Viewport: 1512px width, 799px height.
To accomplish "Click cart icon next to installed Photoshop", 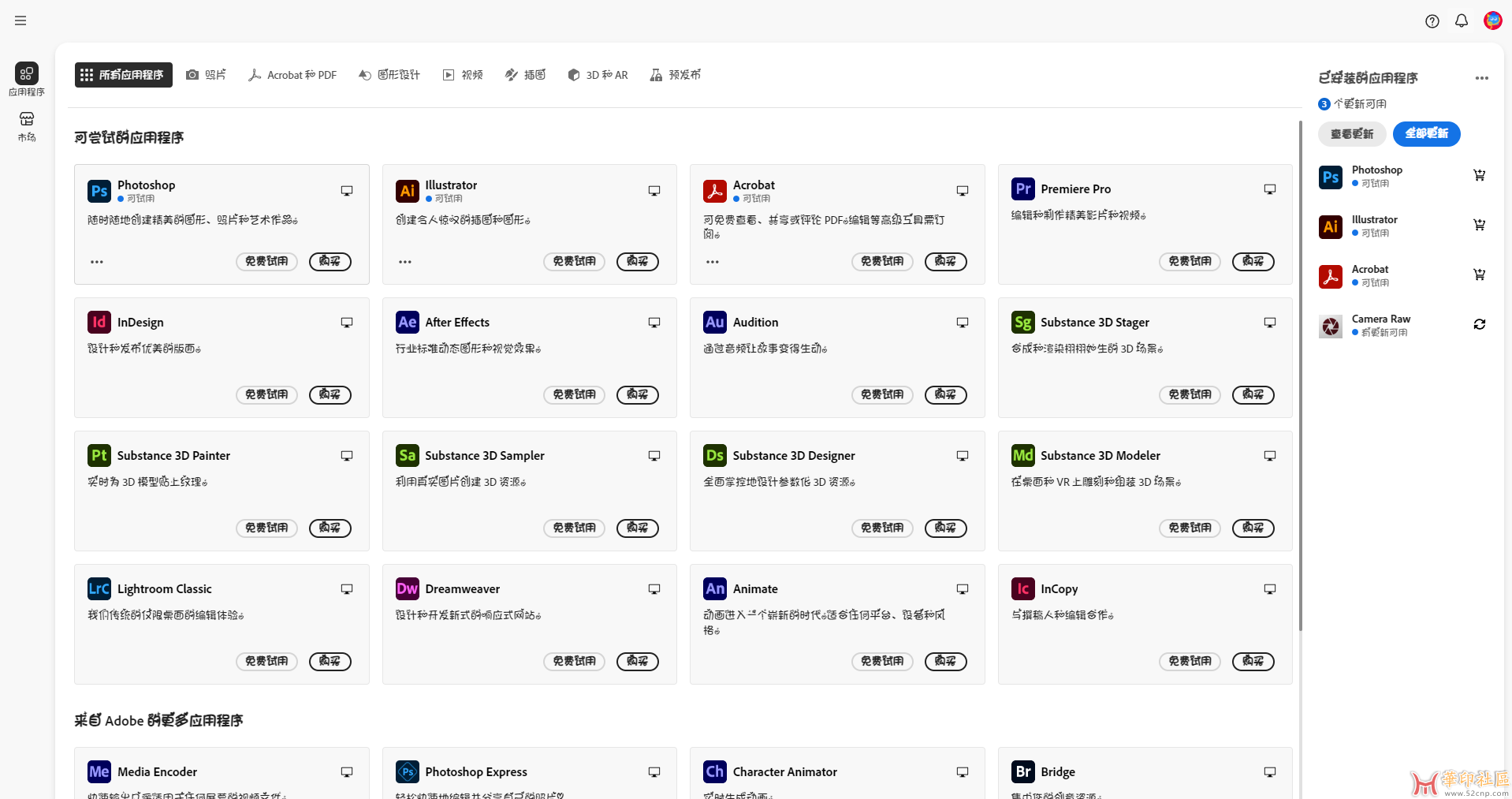I will [1480, 175].
